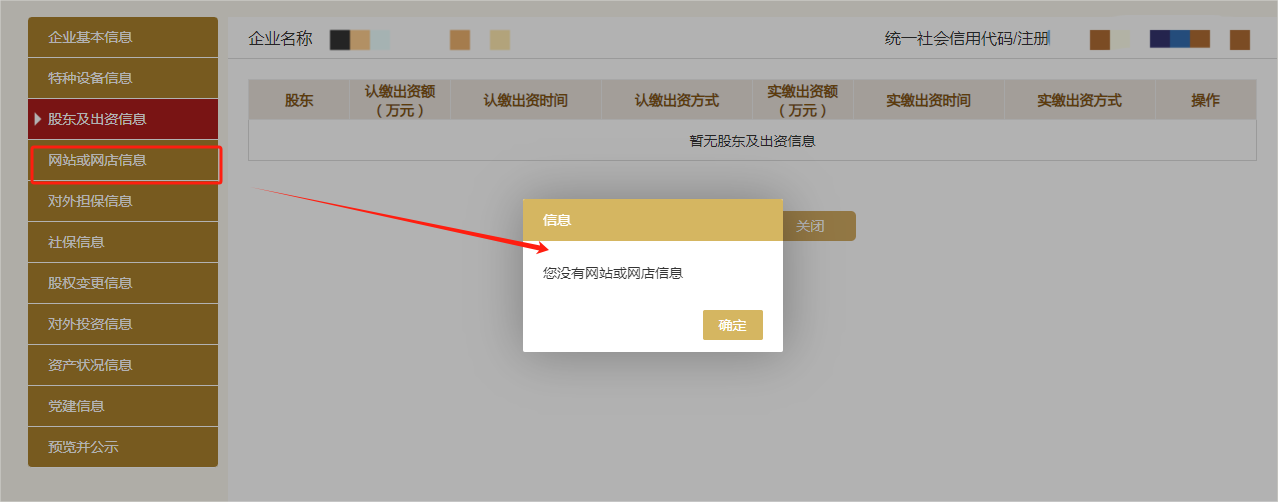
Task: Select 特种设备信息 menu item
Action: [123, 78]
